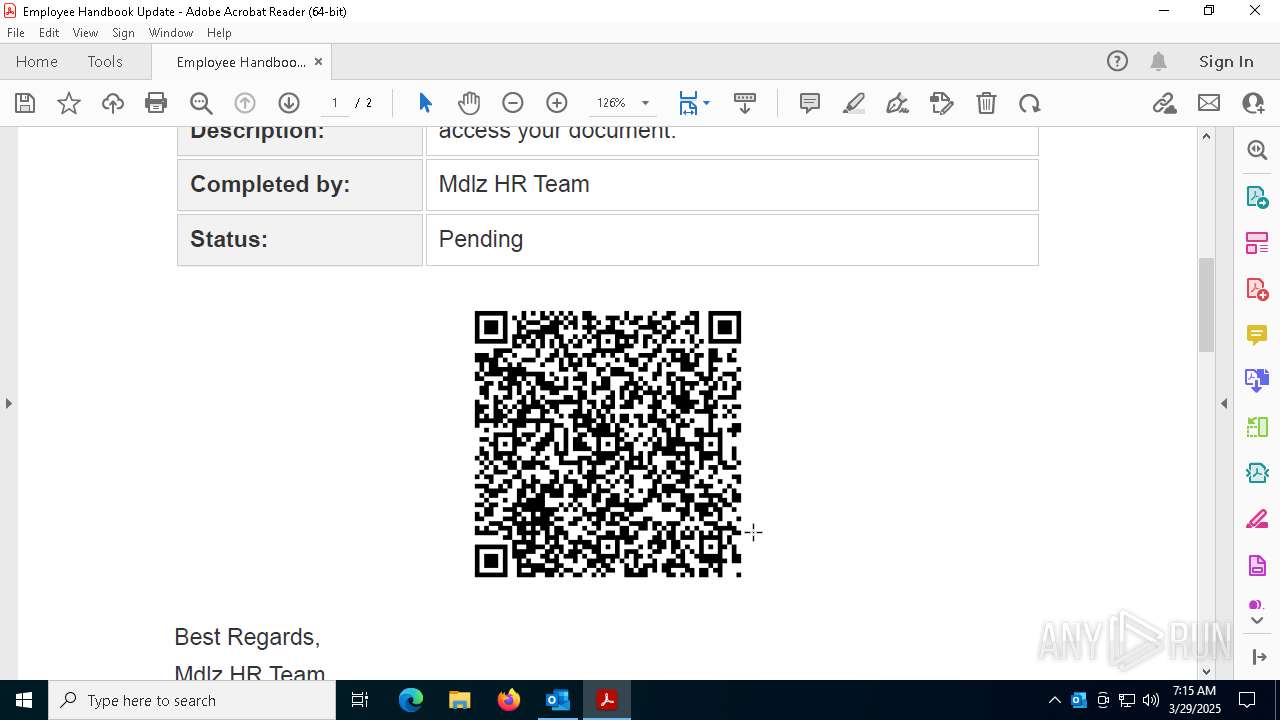
Task: Open the find text magnifier
Action: [x=201, y=103]
